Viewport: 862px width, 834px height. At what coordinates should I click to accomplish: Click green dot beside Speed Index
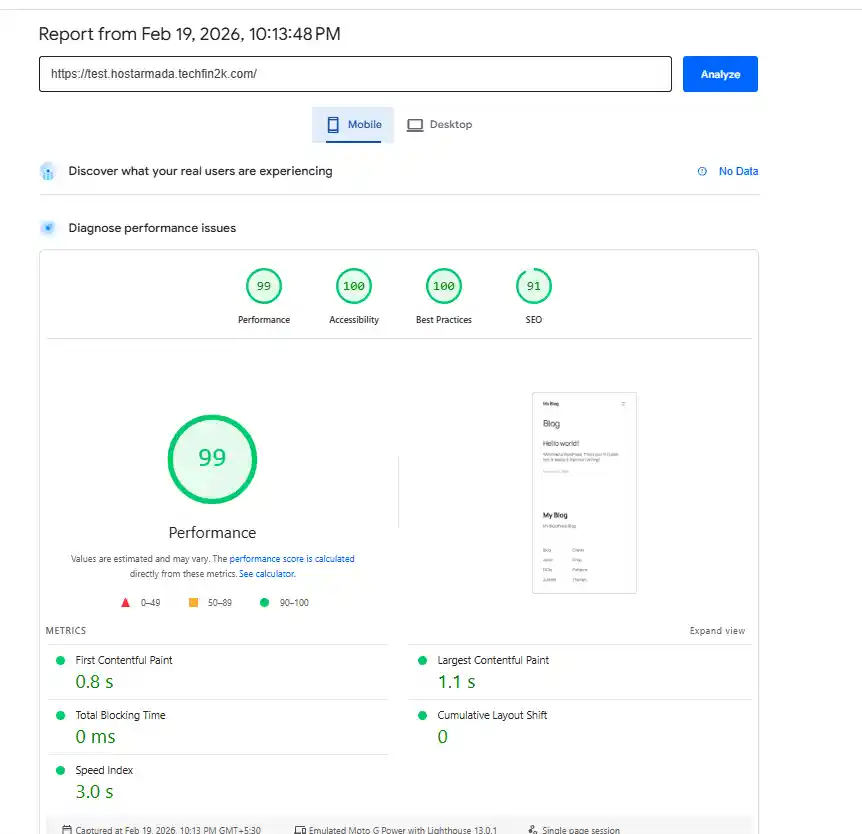point(60,770)
